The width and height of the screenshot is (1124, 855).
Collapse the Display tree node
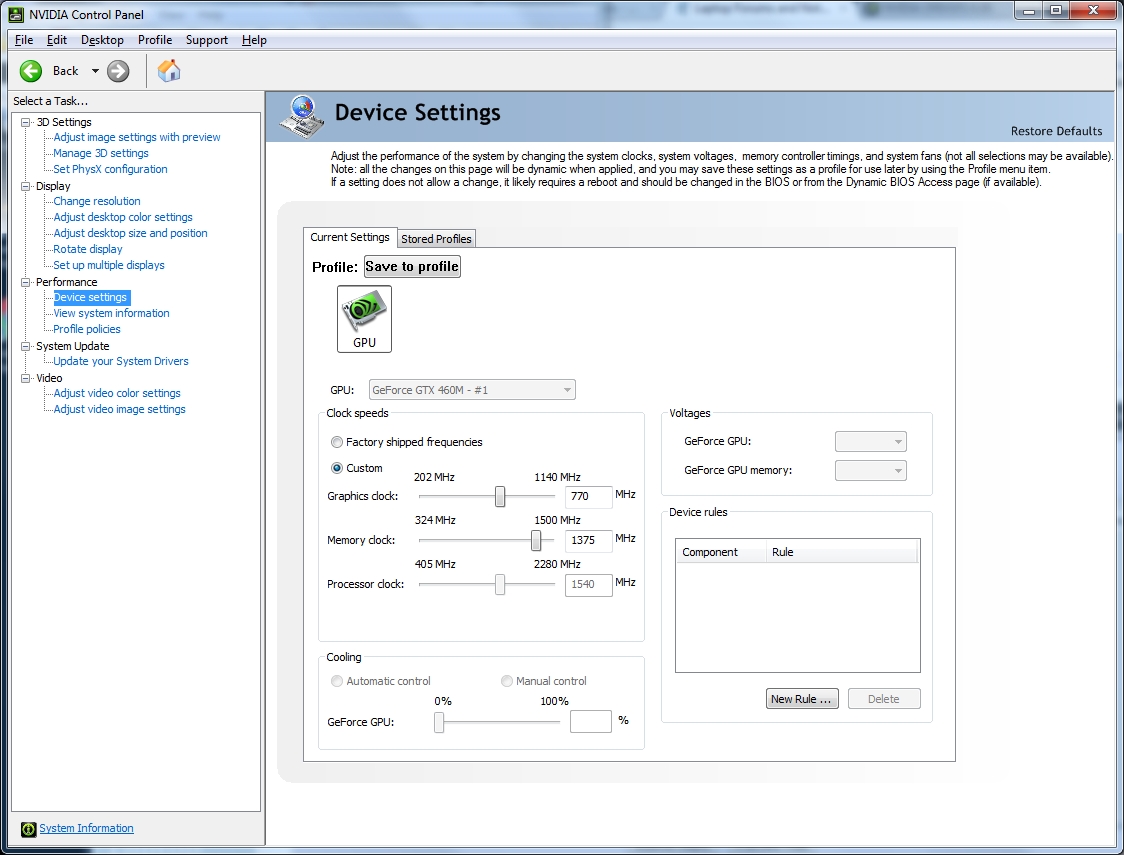[x=26, y=186]
